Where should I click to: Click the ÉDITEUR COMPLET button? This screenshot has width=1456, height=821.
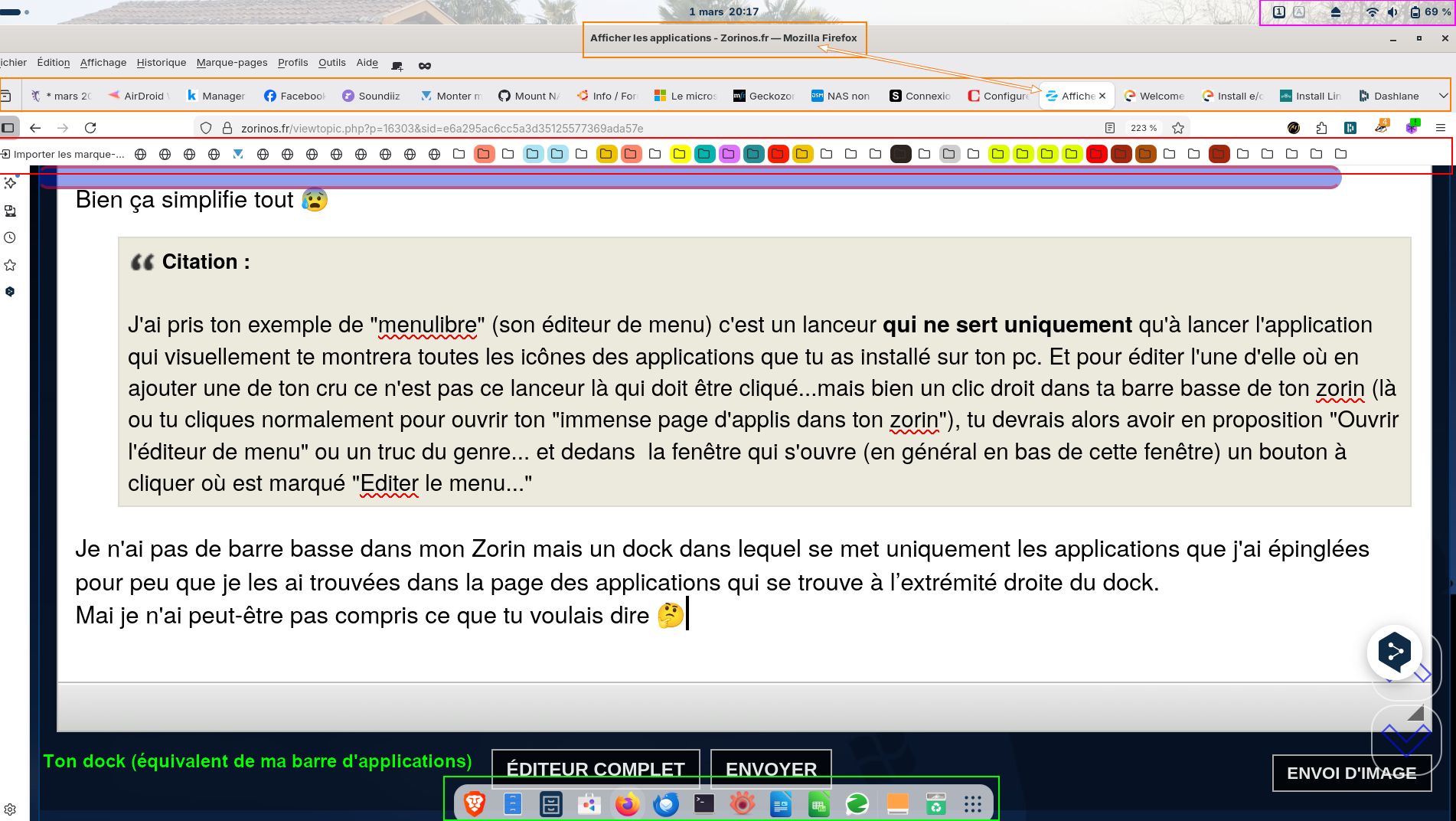point(596,769)
